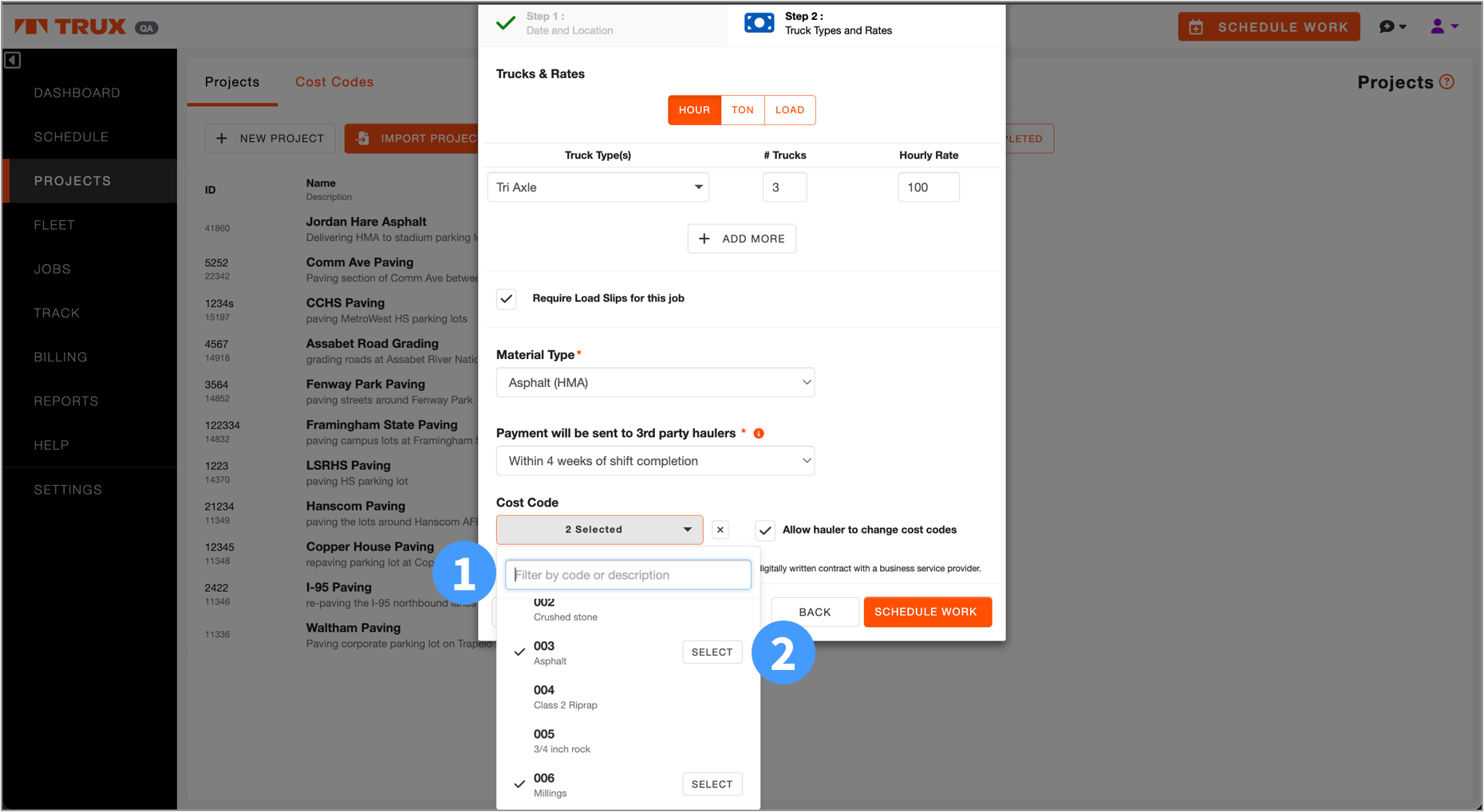
Task: Collapse the sidebar with the arrow icon
Action: (x=12, y=61)
